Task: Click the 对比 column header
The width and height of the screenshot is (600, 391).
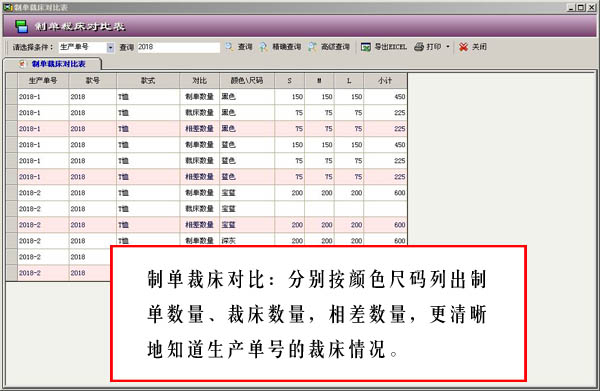Action: point(199,80)
